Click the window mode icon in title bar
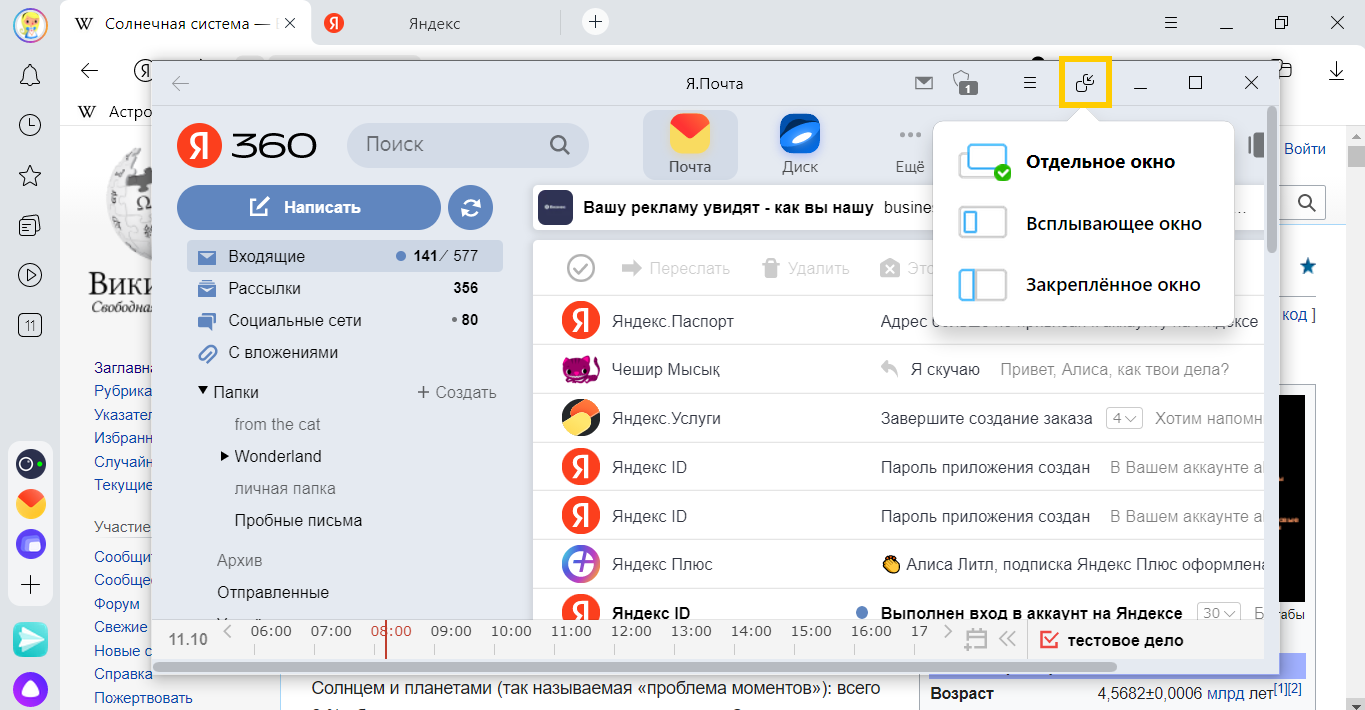1365x710 pixels. [x=1085, y=83]
